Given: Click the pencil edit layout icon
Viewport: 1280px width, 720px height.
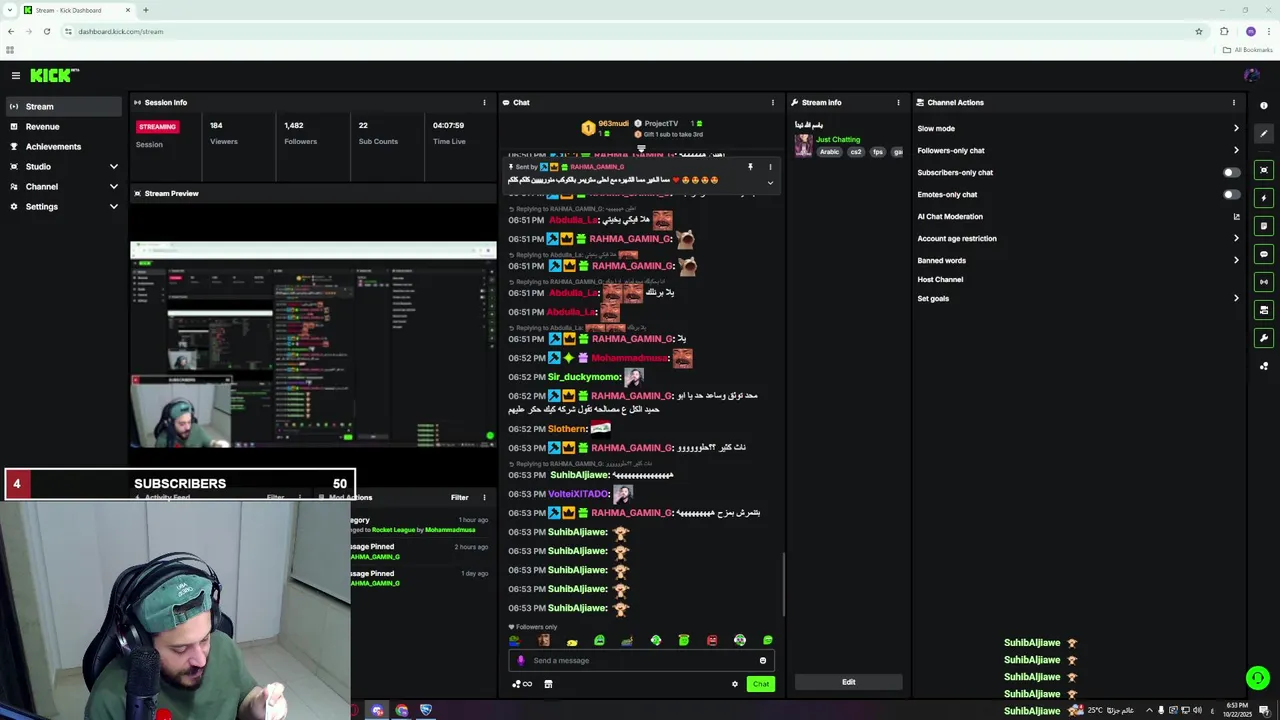Looking at the screenshot, I should (1264, 134).
